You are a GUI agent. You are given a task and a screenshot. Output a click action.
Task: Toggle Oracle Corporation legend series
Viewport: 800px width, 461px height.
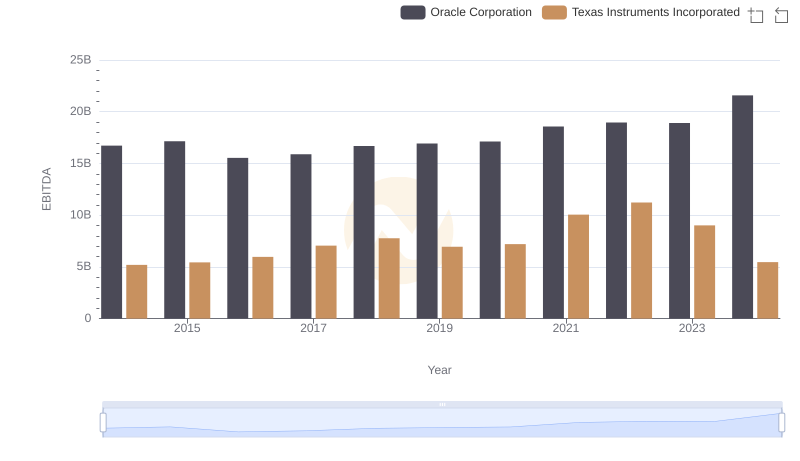click(x=466, y=12)
